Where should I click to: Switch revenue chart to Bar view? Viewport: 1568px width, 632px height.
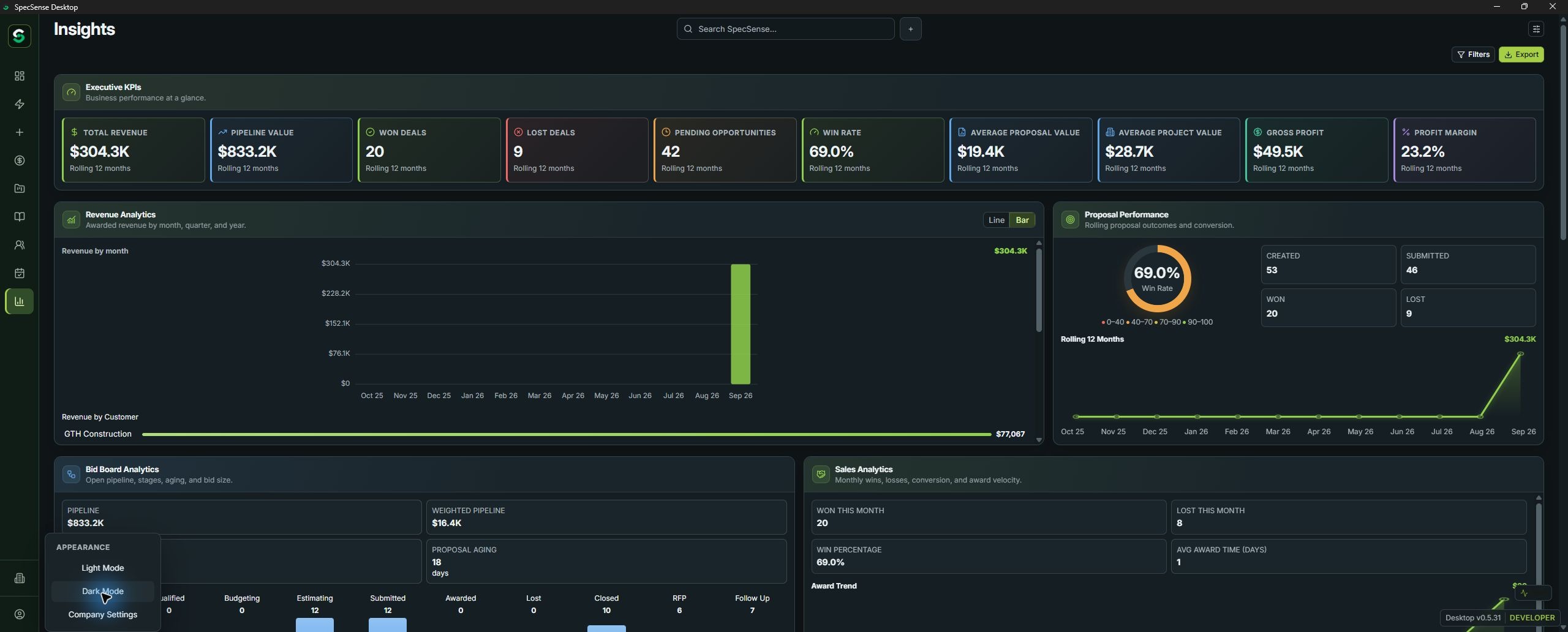tap(1022, 220)
